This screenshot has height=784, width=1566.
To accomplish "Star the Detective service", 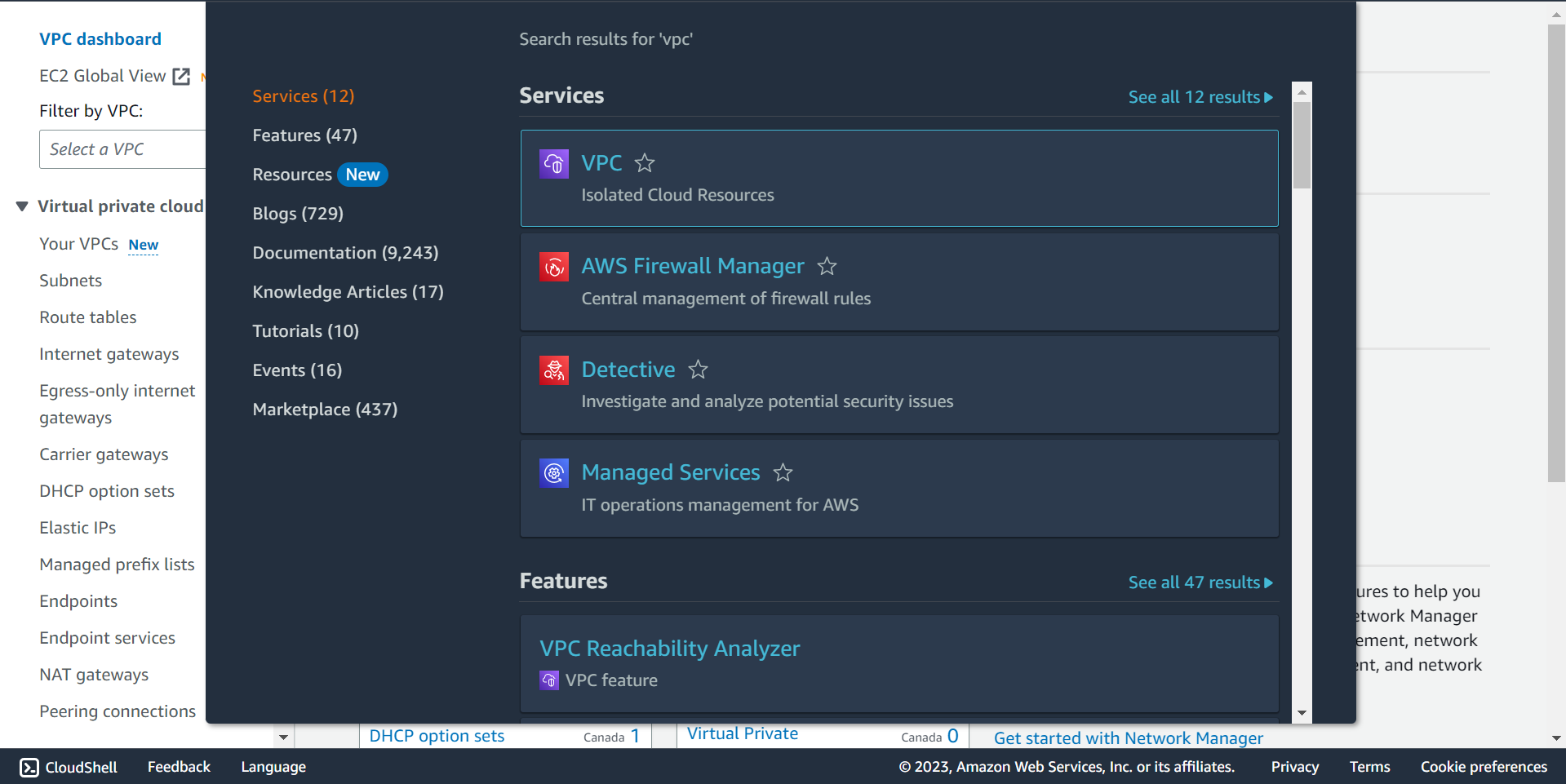I will click(x=698, y=370).
